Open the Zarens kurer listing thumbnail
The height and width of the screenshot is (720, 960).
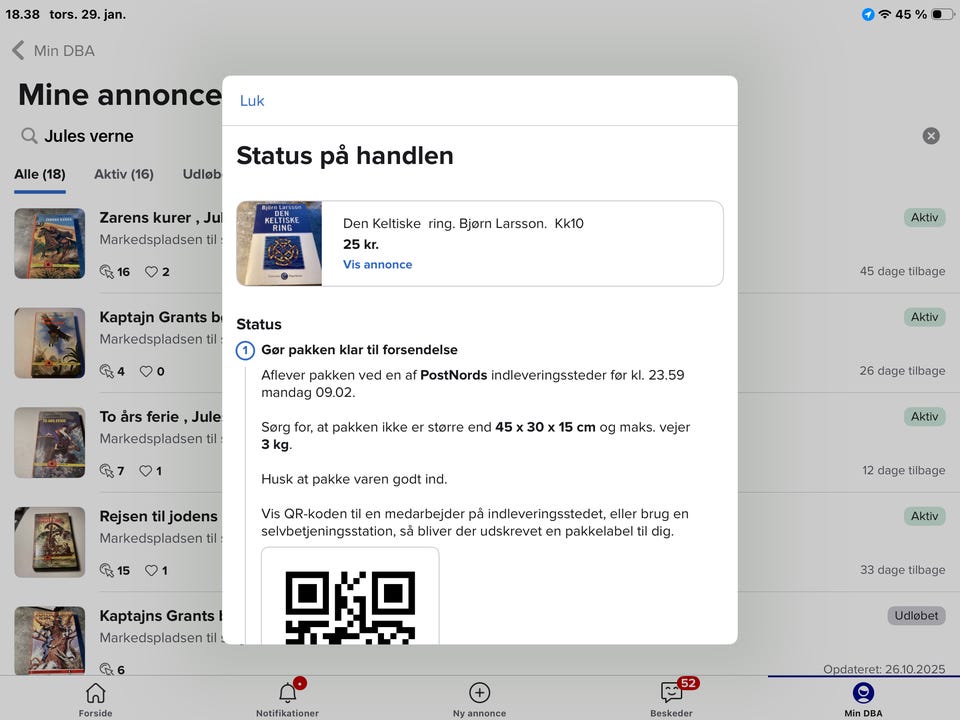coord(50,244)
